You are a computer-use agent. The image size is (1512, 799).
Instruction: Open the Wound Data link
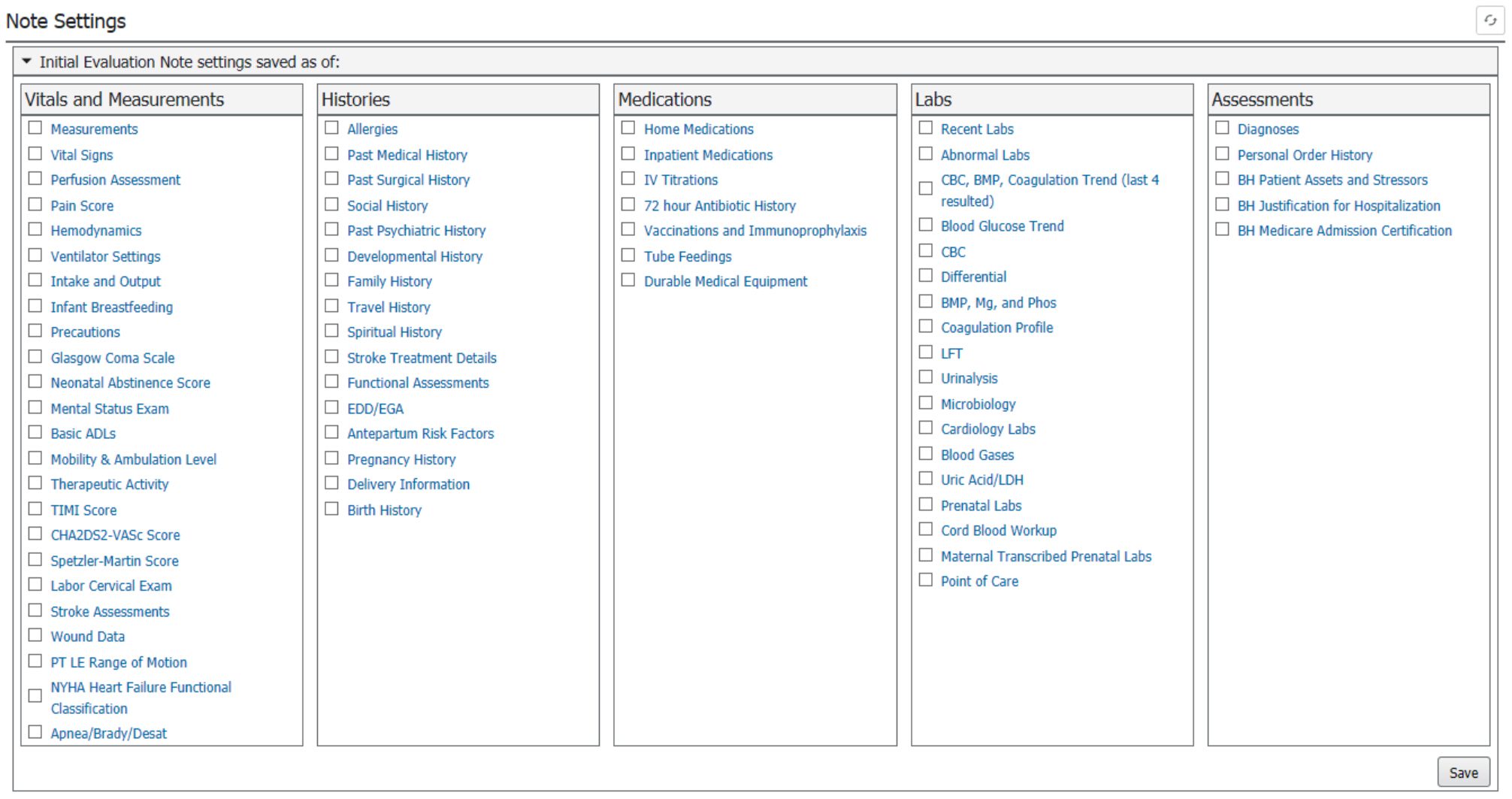87,636
